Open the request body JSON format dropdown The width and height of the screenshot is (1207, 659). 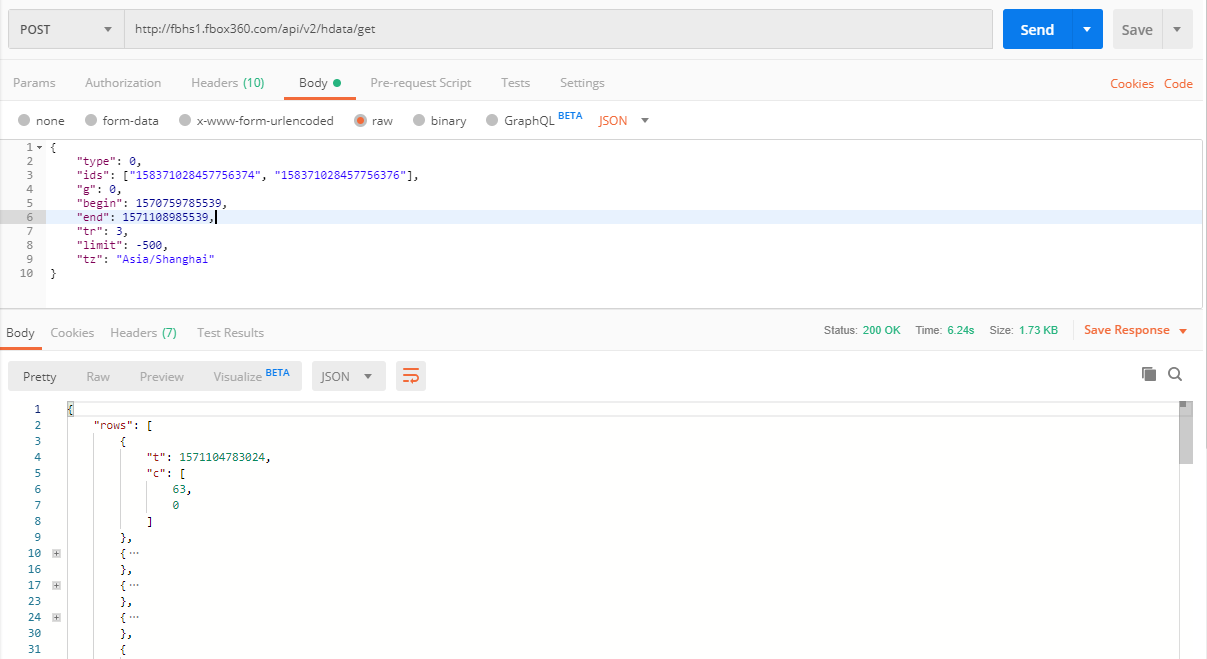point(624,120)
